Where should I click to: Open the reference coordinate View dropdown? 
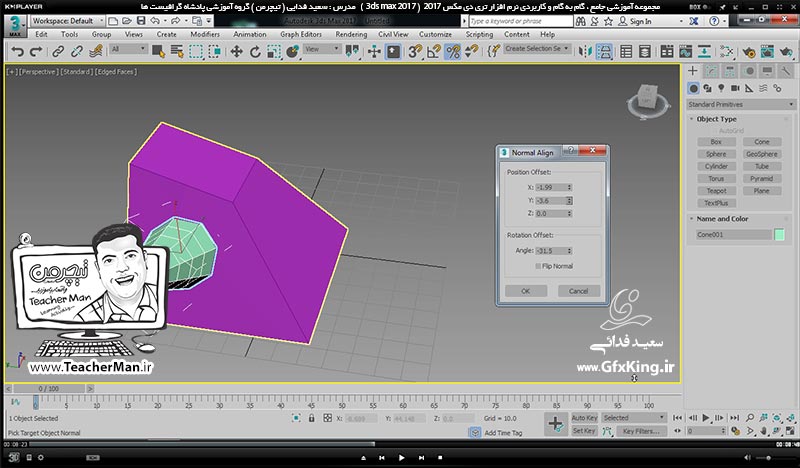coord(322,49)
